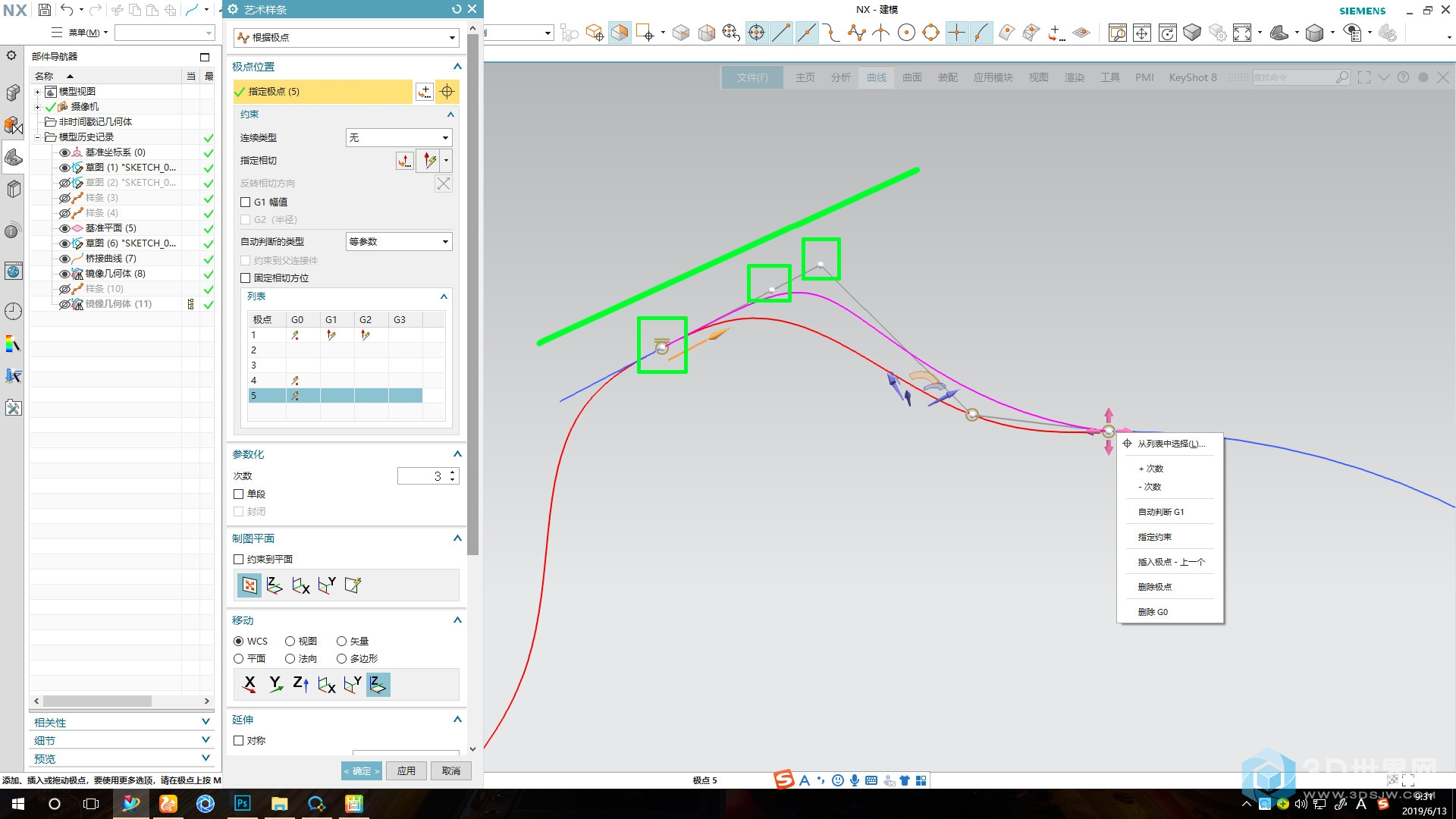Image resolution: width=1456 pixels, height=819 pixels.
Task: Select the 多边形 move radio button
Action: 341,659
